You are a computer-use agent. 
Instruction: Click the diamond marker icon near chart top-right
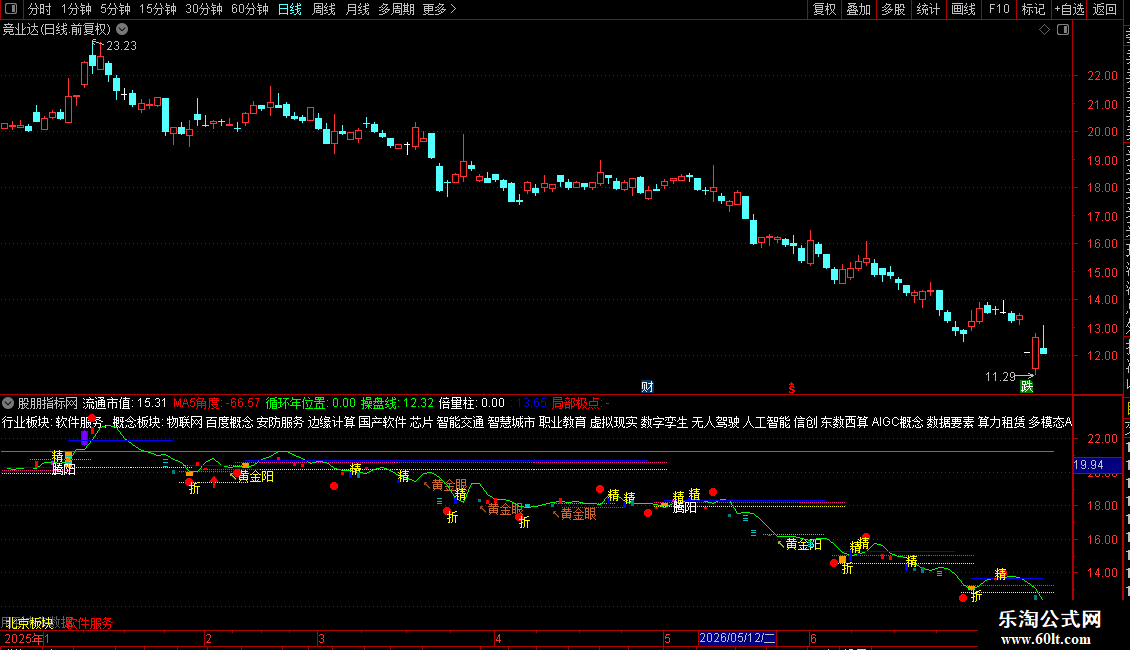pos(1044,30)
